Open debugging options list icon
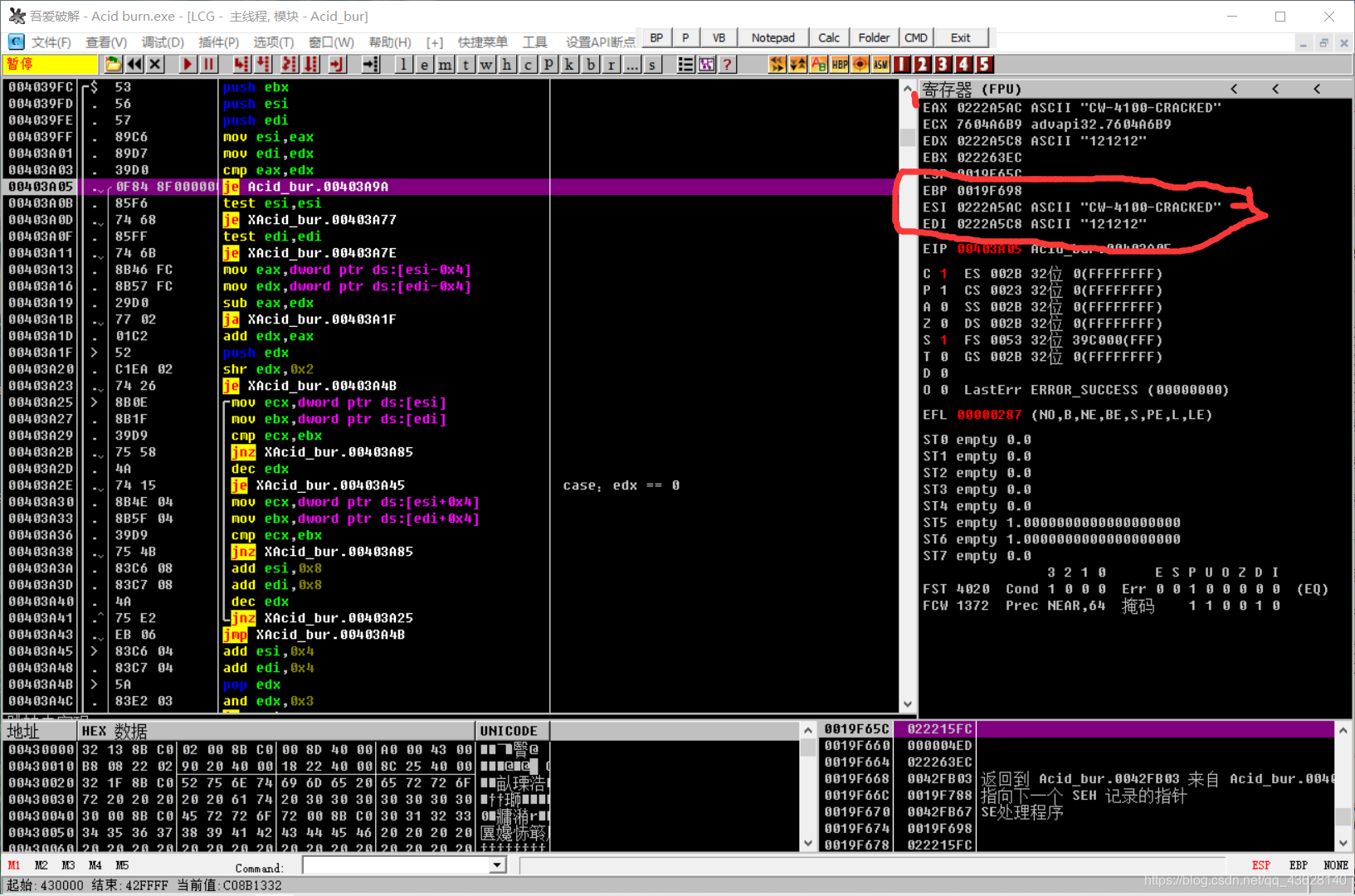 (685, 64)
